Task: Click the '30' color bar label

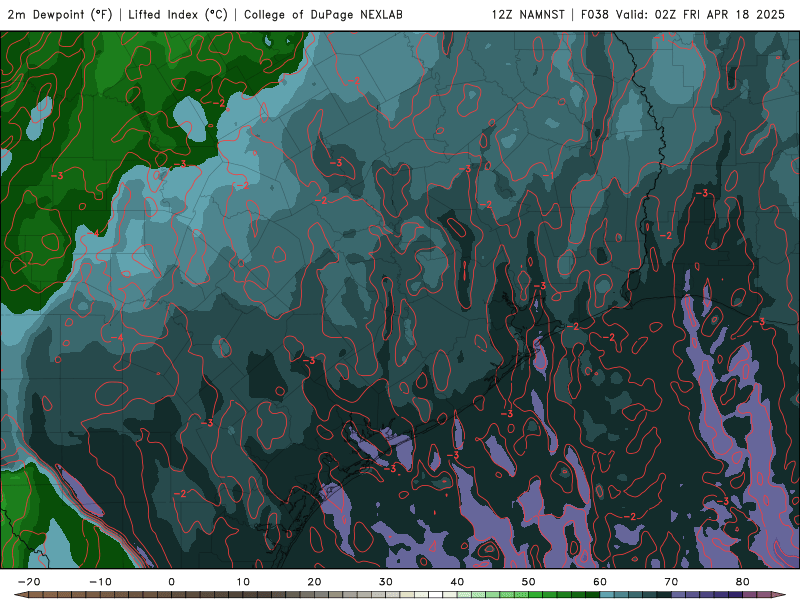Action: pos(386,582)
